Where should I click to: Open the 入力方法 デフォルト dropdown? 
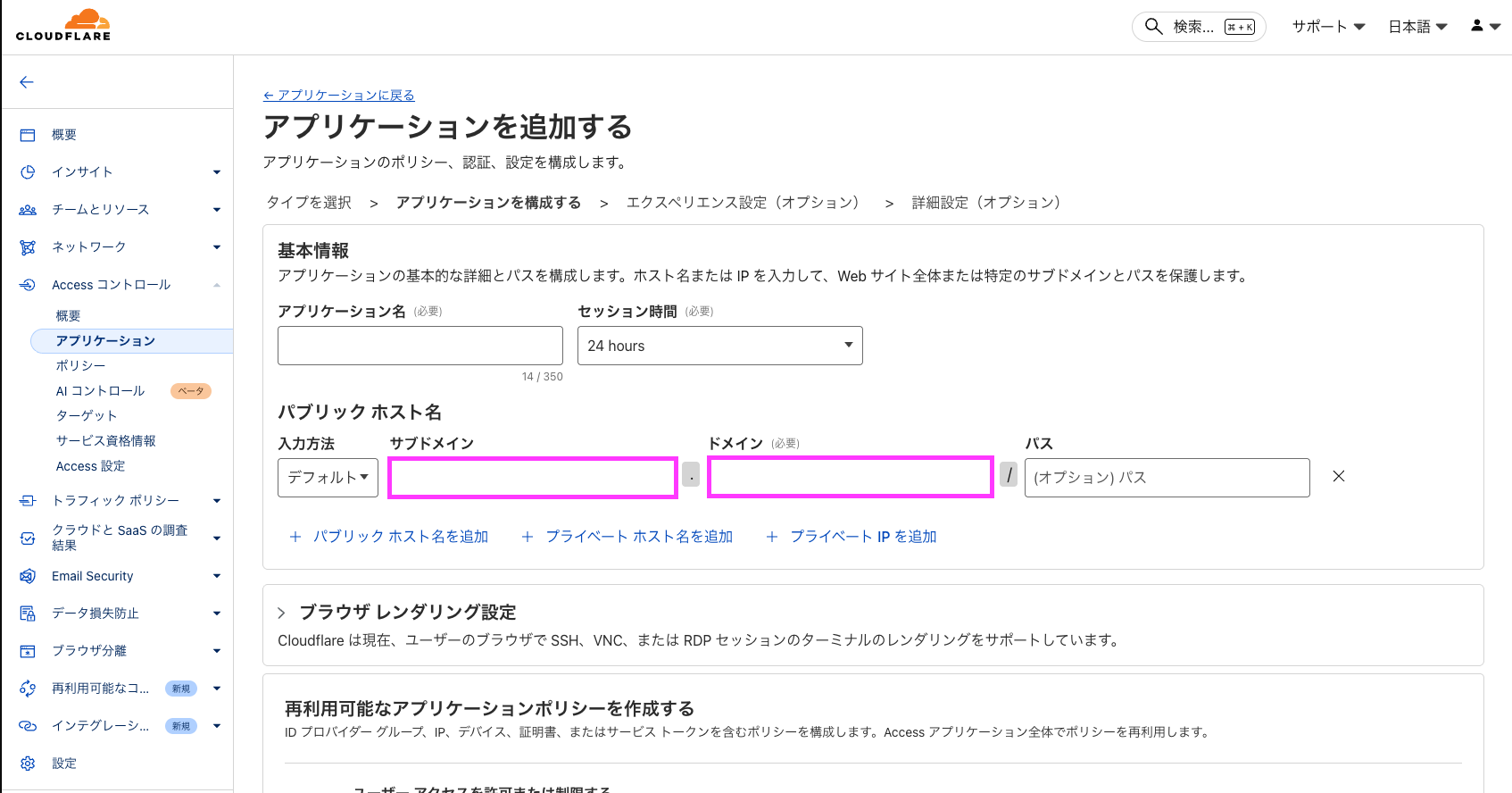[328, 478]
